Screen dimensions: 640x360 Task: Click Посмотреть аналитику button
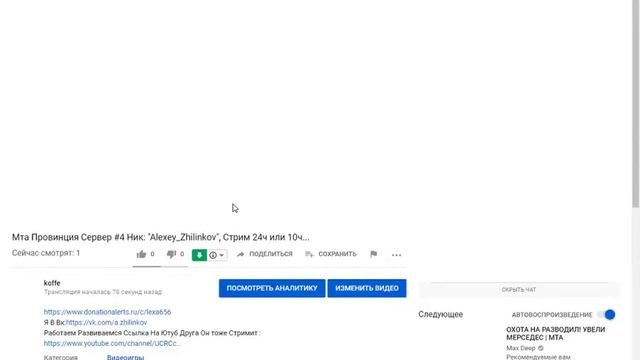[x=272, y=288]
